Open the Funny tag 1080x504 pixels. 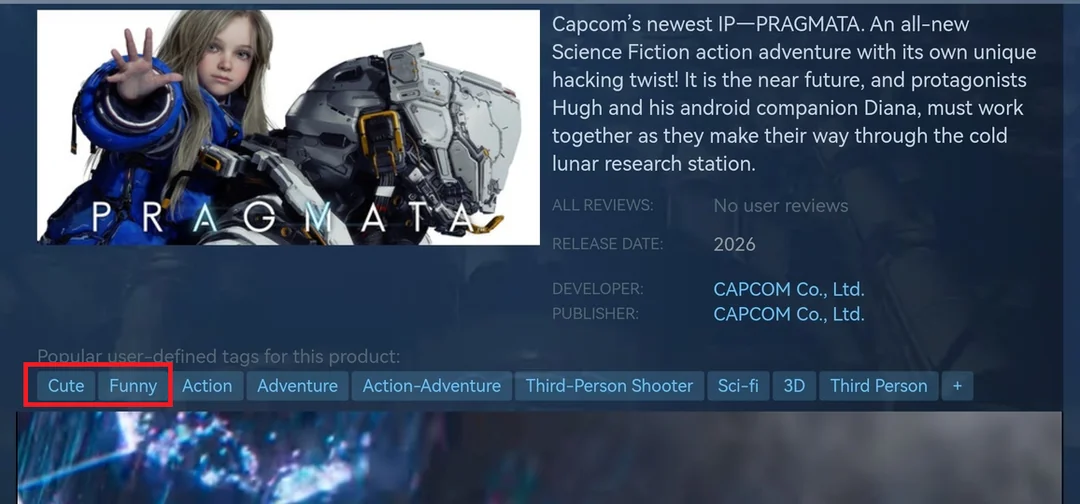(133, 386)
